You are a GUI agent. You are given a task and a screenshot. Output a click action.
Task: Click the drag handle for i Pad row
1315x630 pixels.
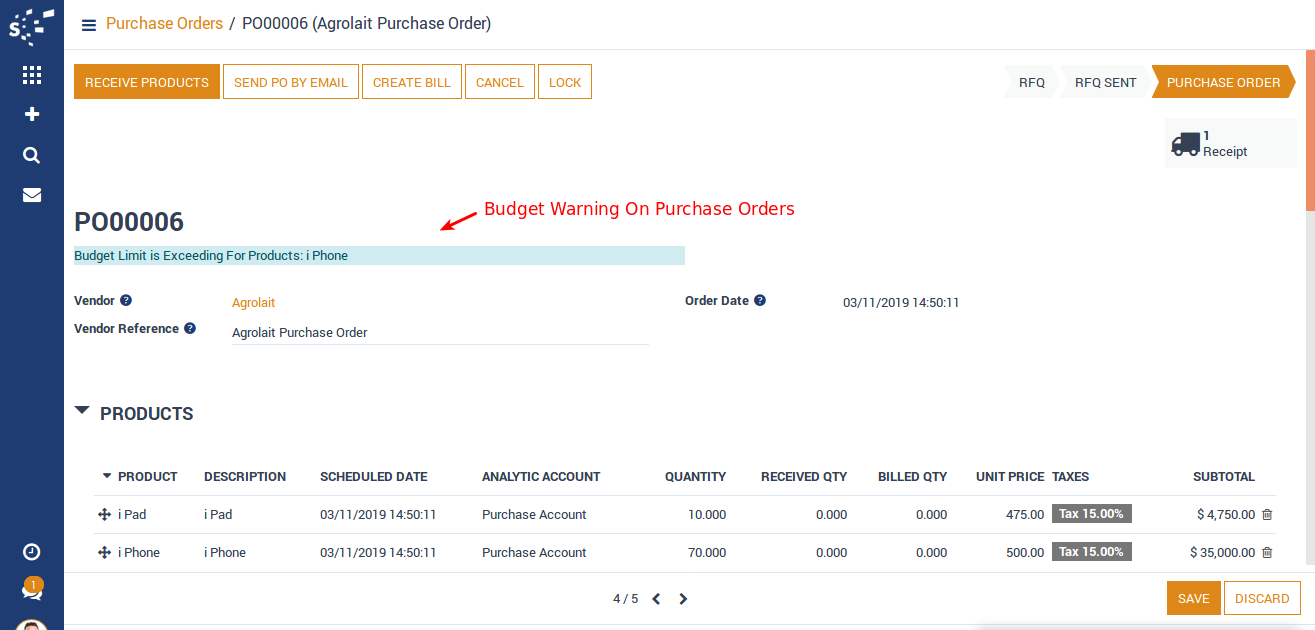[104, 514]
